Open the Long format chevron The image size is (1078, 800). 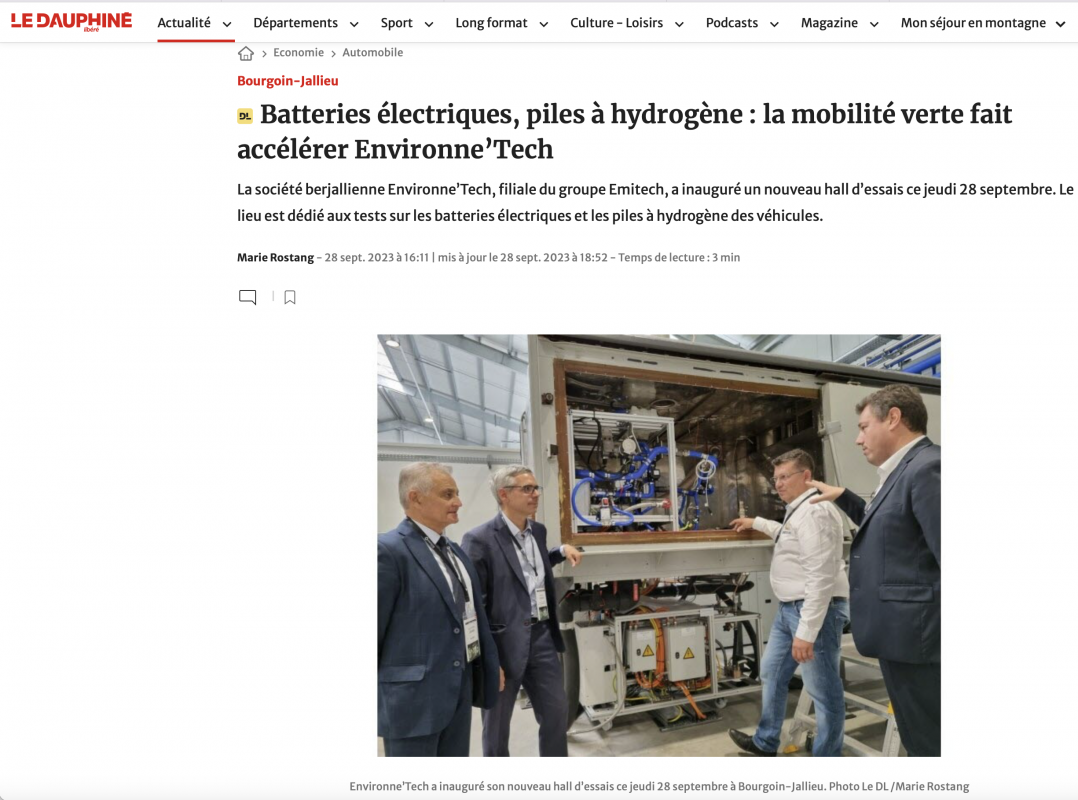[544, 24]
